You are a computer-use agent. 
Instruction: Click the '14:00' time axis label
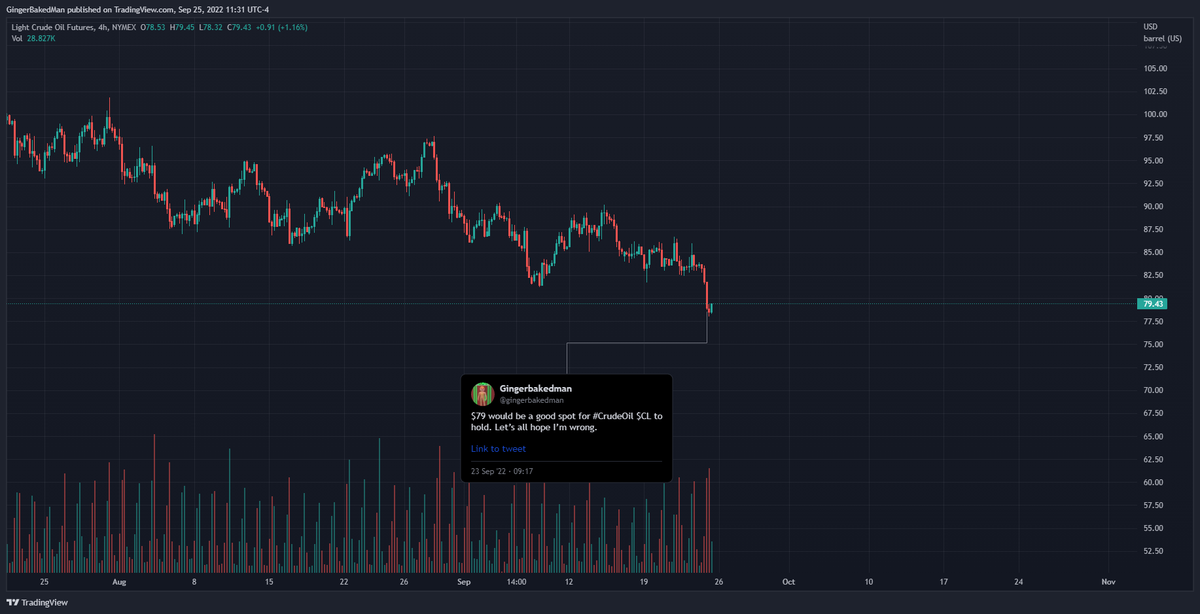[x=516, y=581]
